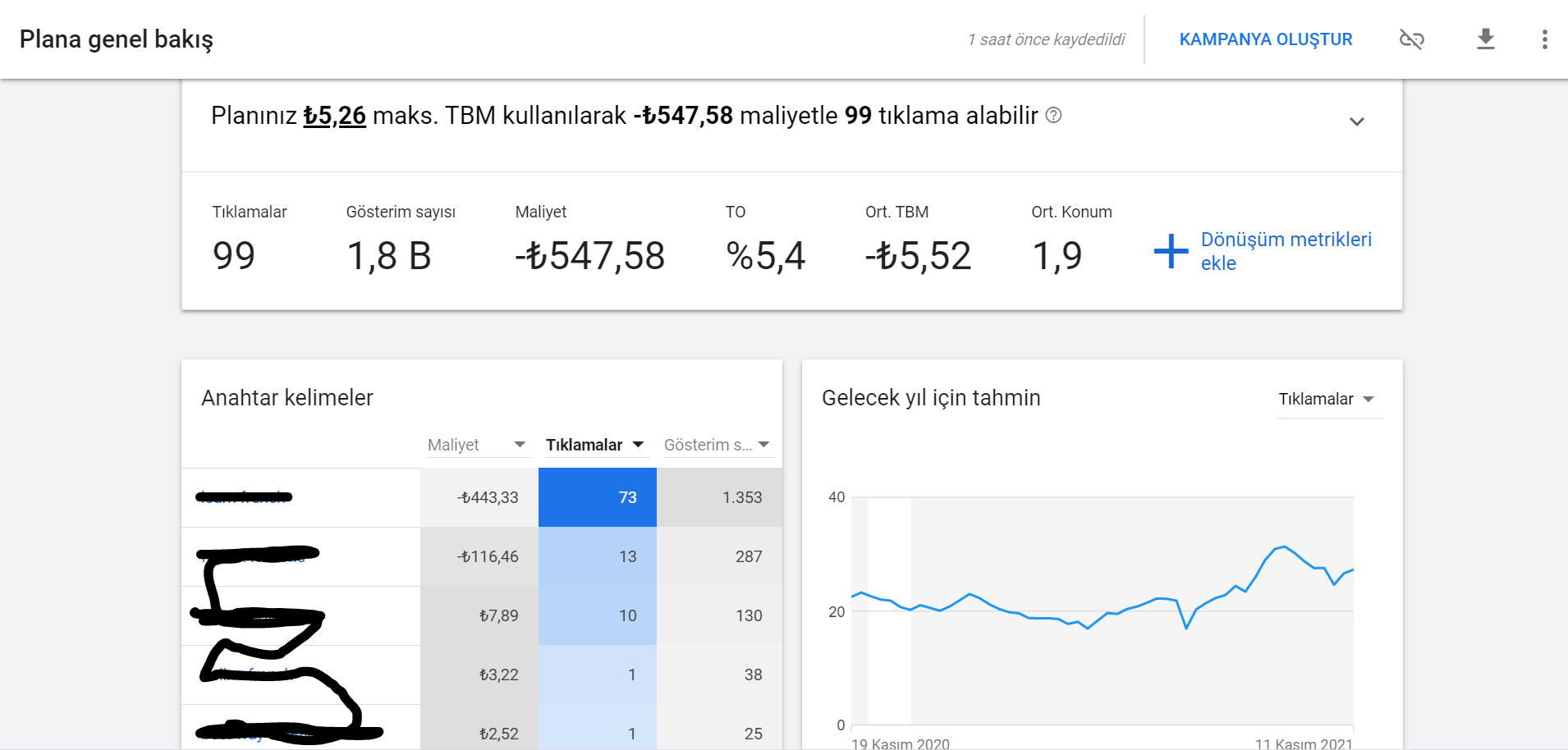Image resolution: width=1568 pixels, height=750 pixels.
Task: Click the 1 saat önce kaydedildi status
Action: [1046, 39]
